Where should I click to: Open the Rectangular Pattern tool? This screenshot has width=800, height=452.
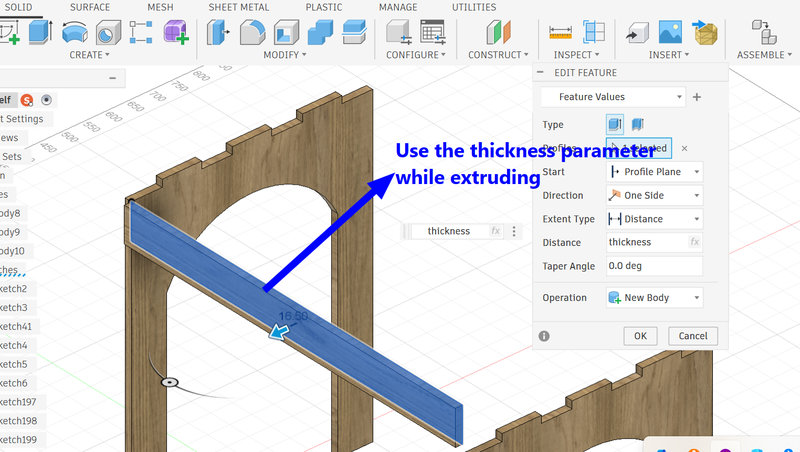(141, 32)
